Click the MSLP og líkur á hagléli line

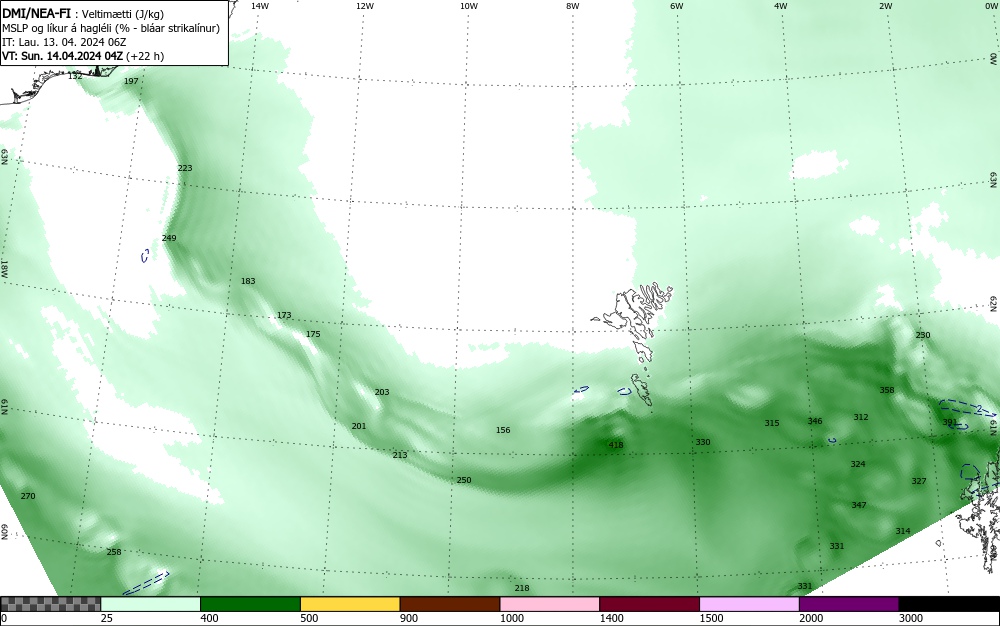[111, 28]
